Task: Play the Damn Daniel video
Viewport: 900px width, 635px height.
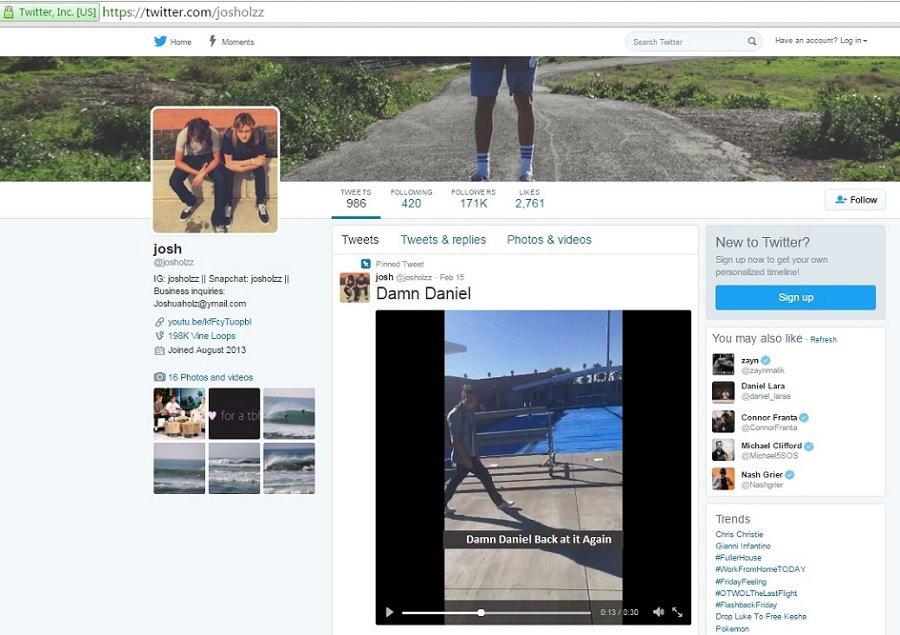Action: point(390,612)
